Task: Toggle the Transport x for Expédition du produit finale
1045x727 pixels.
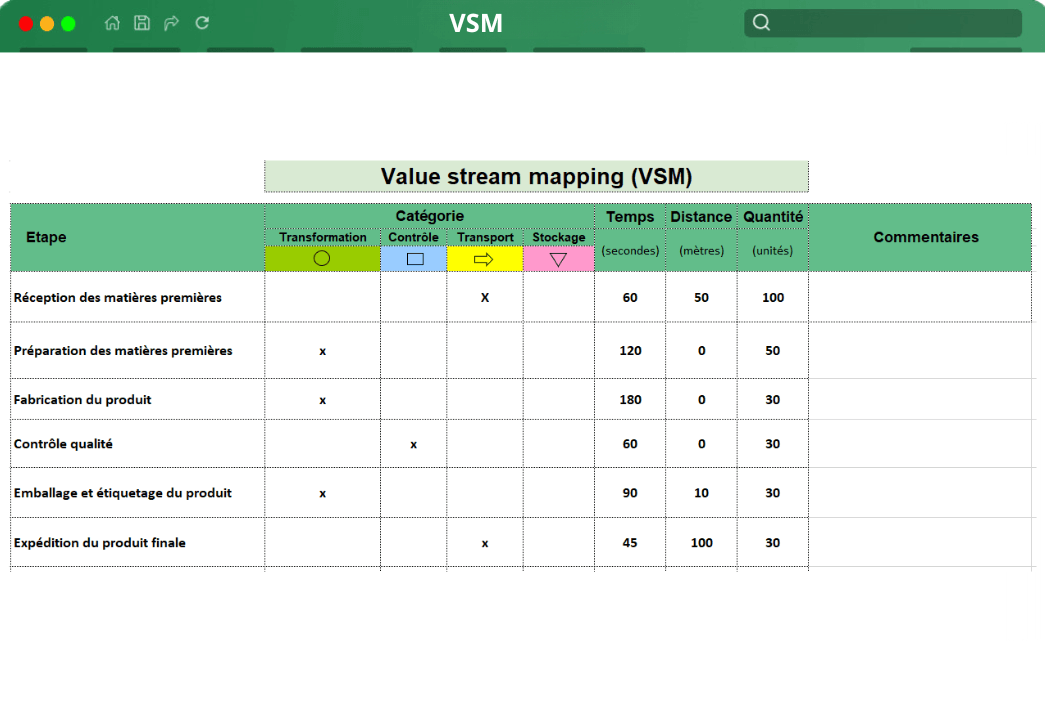Action: point(485,542)
